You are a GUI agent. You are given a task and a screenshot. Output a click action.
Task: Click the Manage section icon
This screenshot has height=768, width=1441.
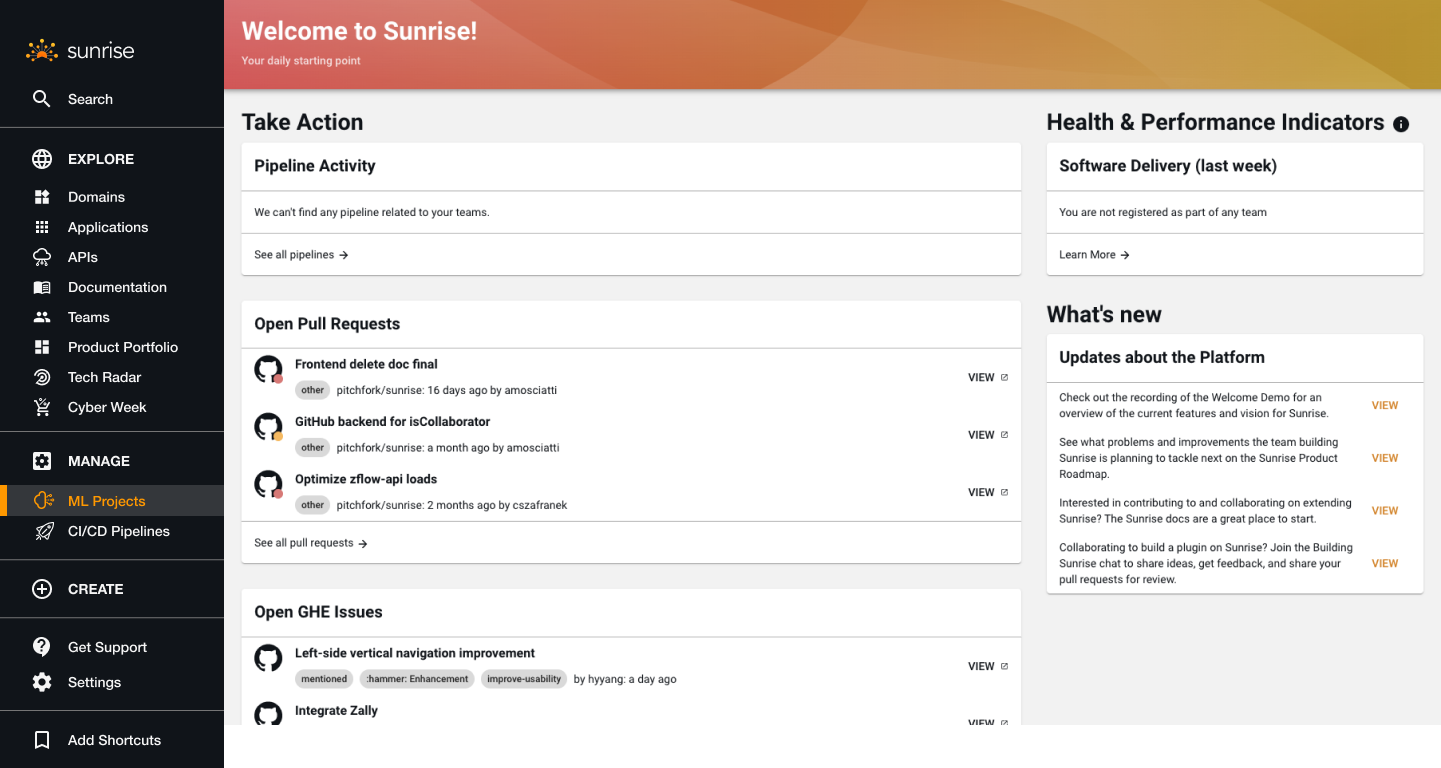click(42, 461)
